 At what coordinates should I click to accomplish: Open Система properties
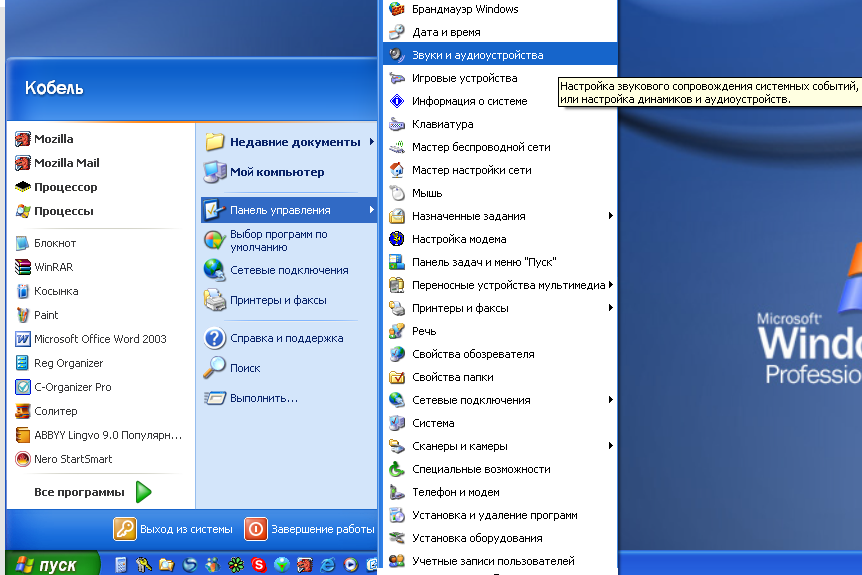click(x=500, y=424)
